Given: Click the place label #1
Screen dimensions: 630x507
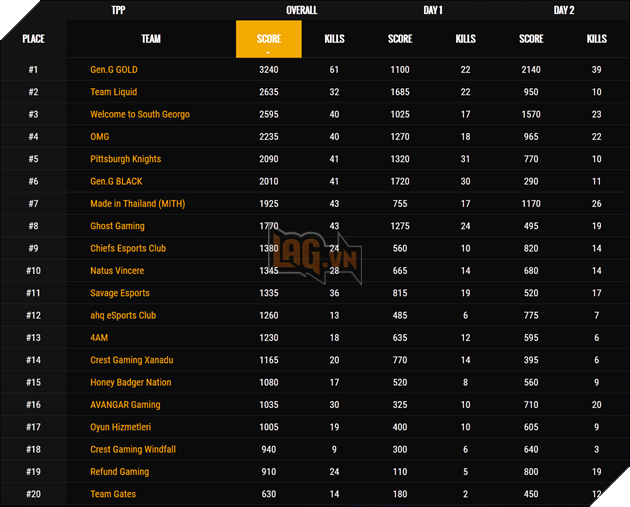Looking at the screenshot, I should click(33, 70).
